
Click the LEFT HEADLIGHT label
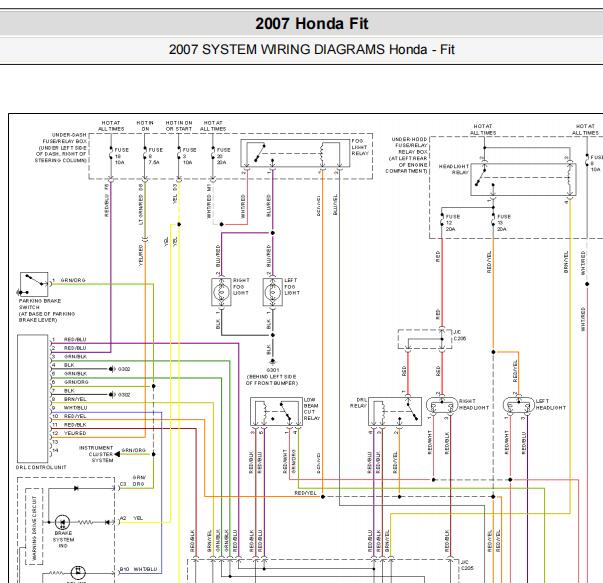[x=551, y=404]
